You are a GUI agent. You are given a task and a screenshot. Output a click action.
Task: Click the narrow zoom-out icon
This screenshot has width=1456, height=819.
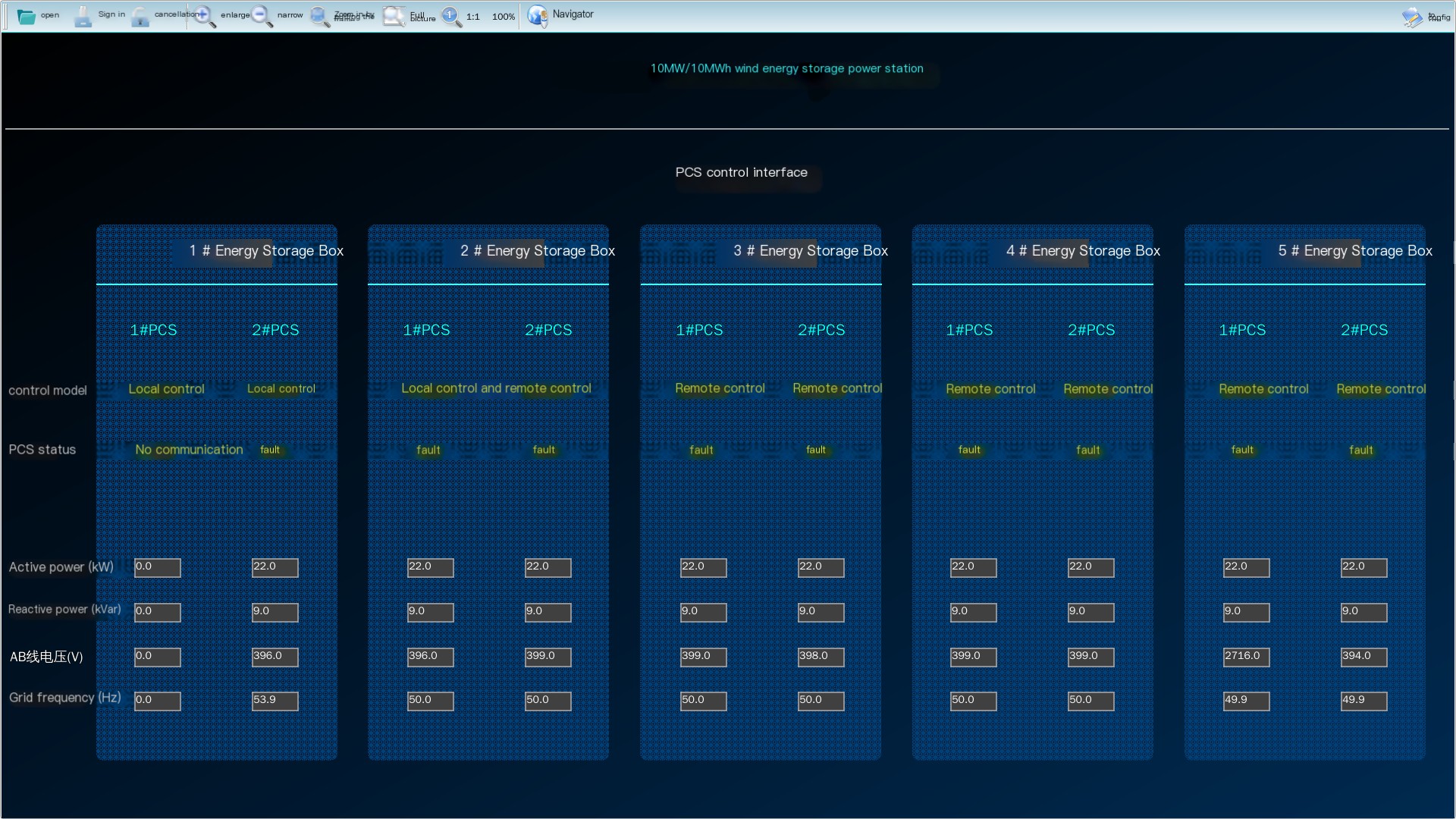tap(262, 16)
